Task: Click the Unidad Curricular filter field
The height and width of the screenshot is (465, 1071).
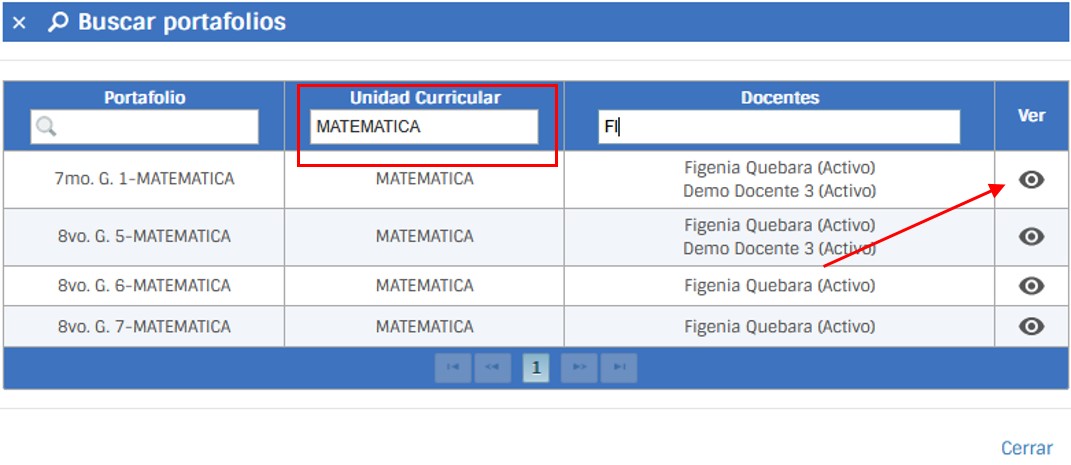Action: click(424, 127)
